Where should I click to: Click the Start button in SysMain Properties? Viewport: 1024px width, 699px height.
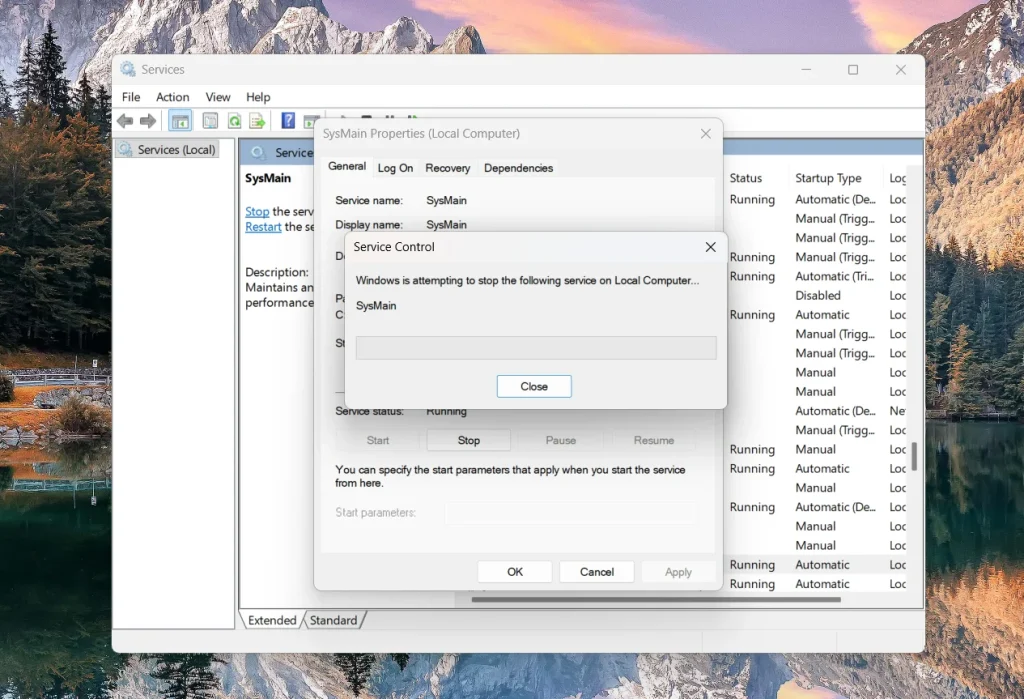[377, 440]
